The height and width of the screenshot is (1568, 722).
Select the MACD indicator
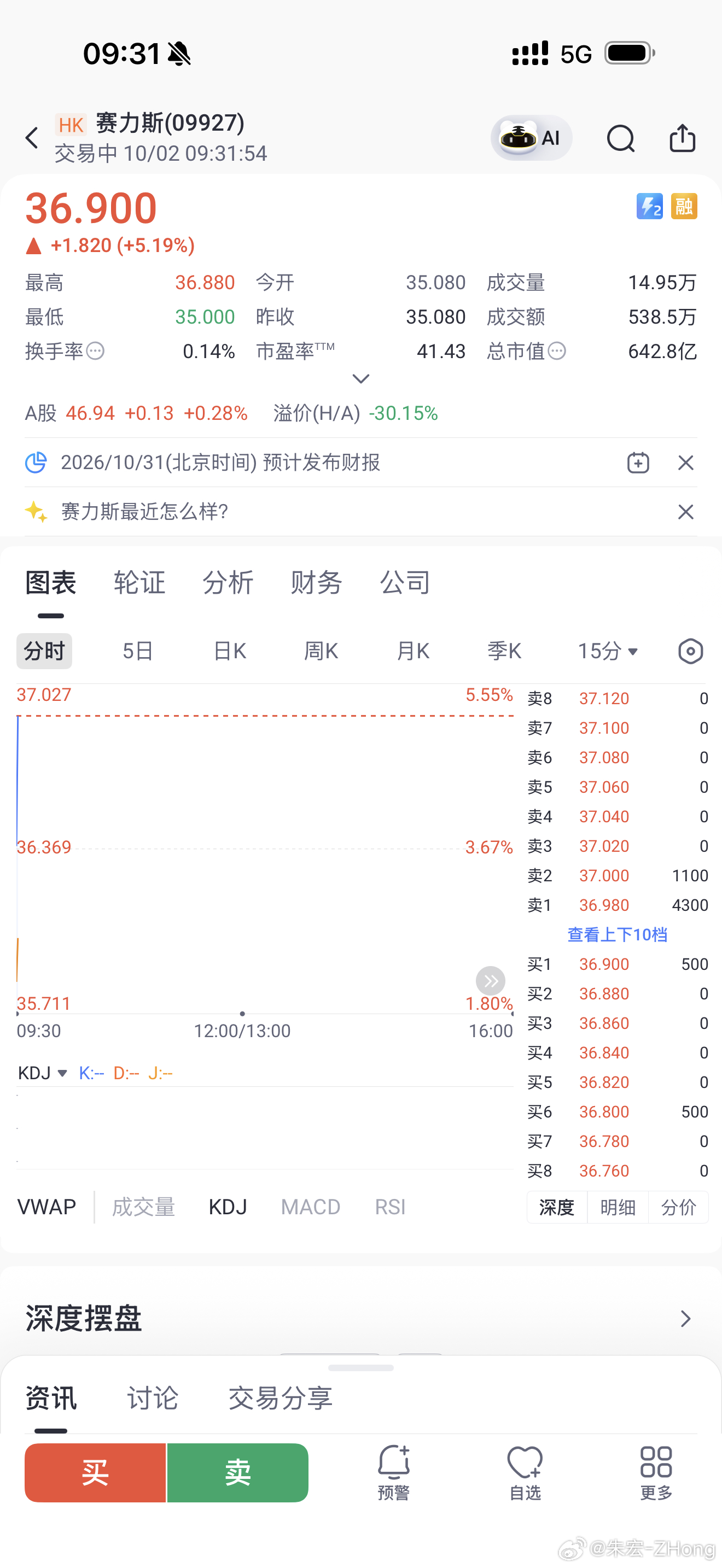click(x=311, y=1207)
